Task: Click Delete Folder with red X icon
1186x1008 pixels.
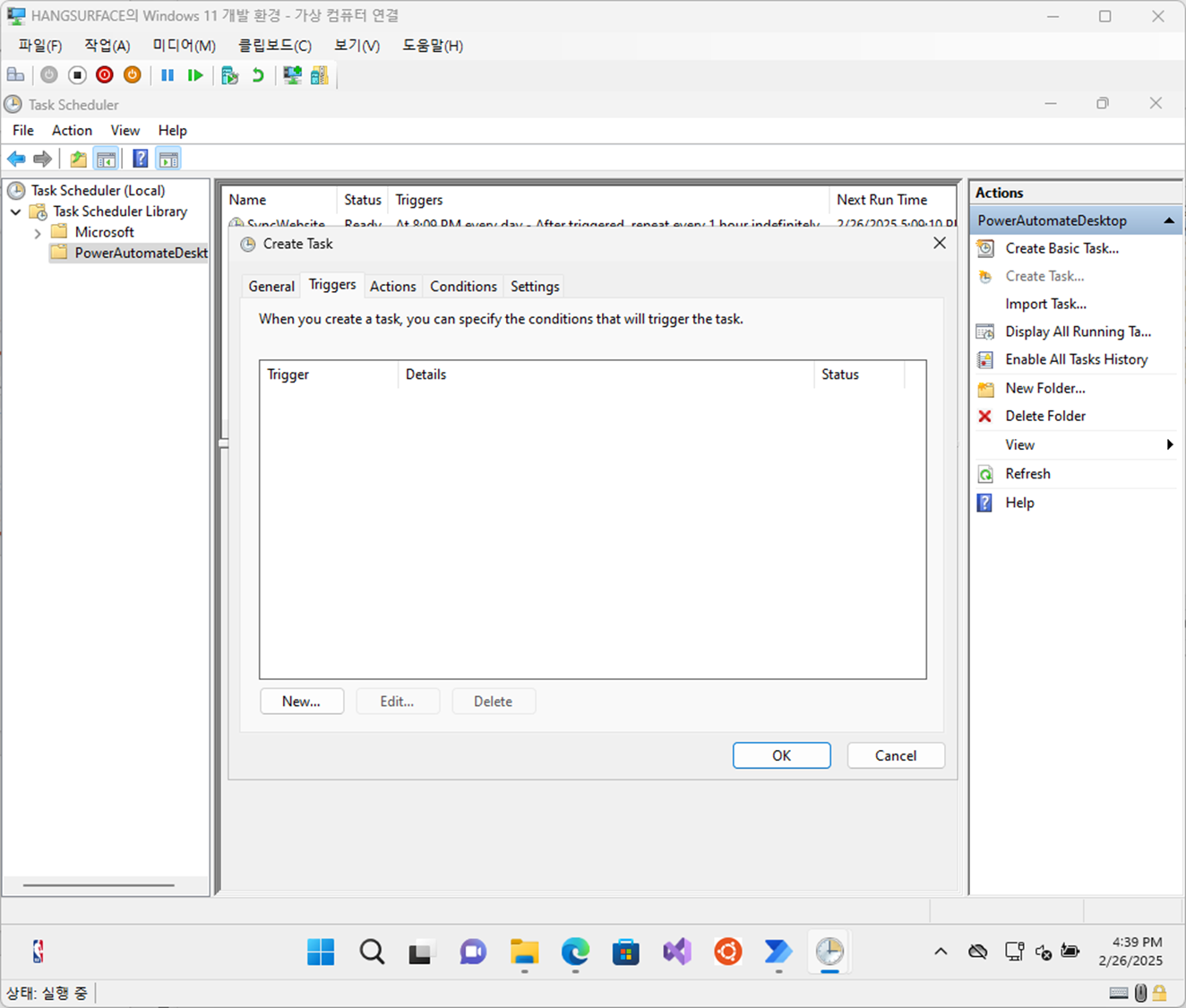Action: point(1044,416)
